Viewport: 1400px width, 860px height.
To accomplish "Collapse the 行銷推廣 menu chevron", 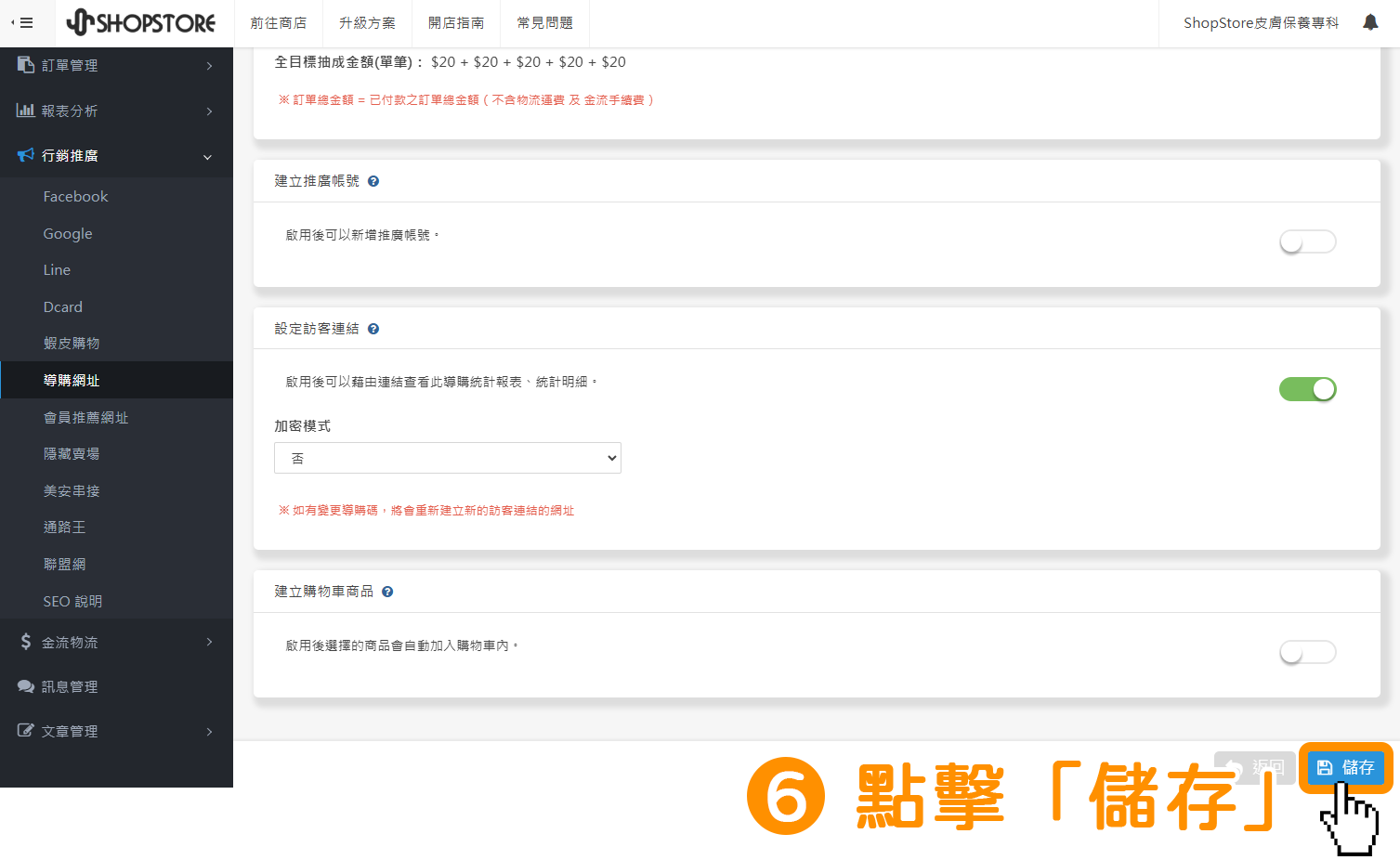I will click(208, 157).
